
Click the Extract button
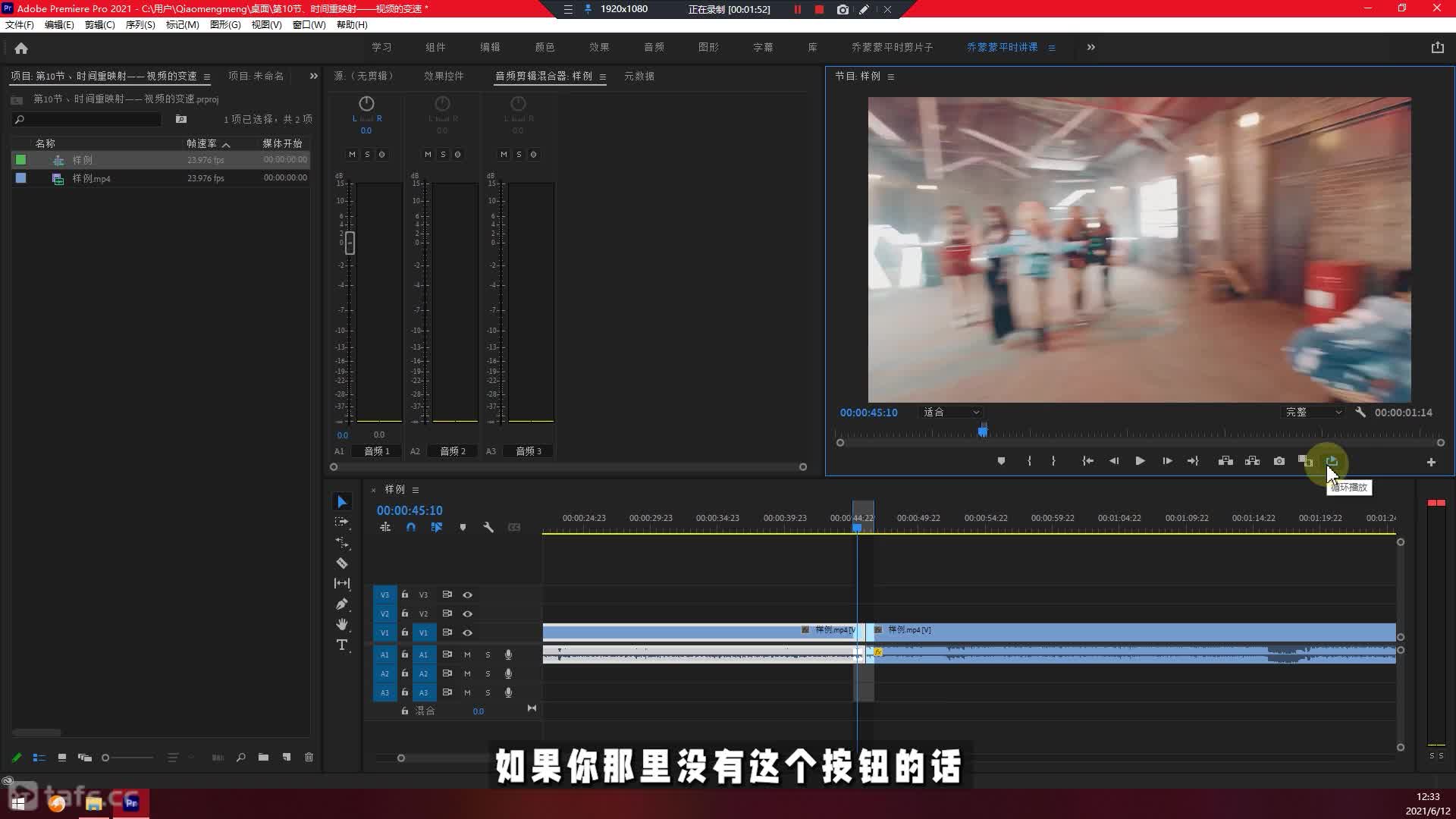click(x=1252, y=461)
